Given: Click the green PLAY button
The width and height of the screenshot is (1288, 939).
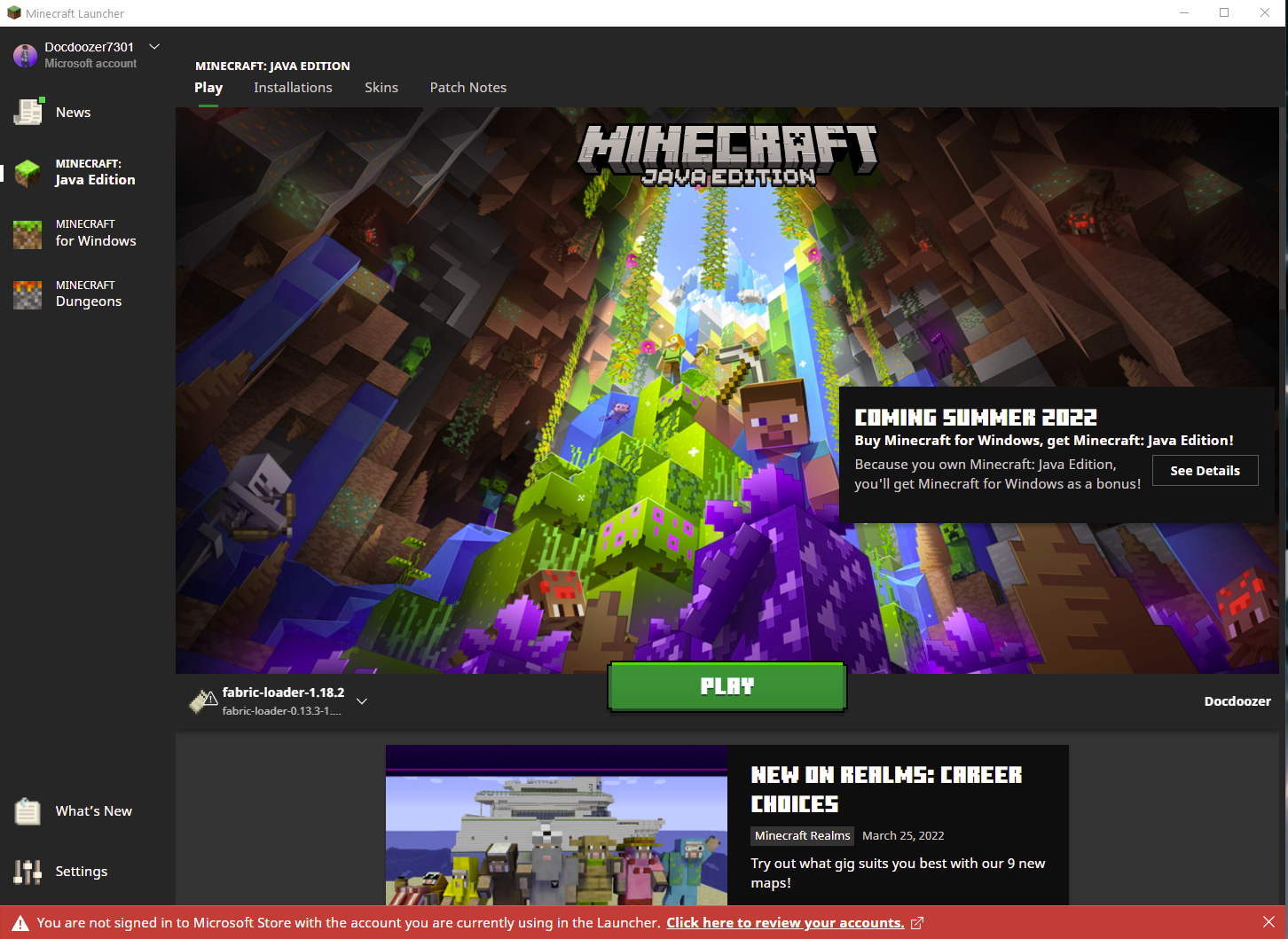Looking at the screenshot, I should point(727,686).
